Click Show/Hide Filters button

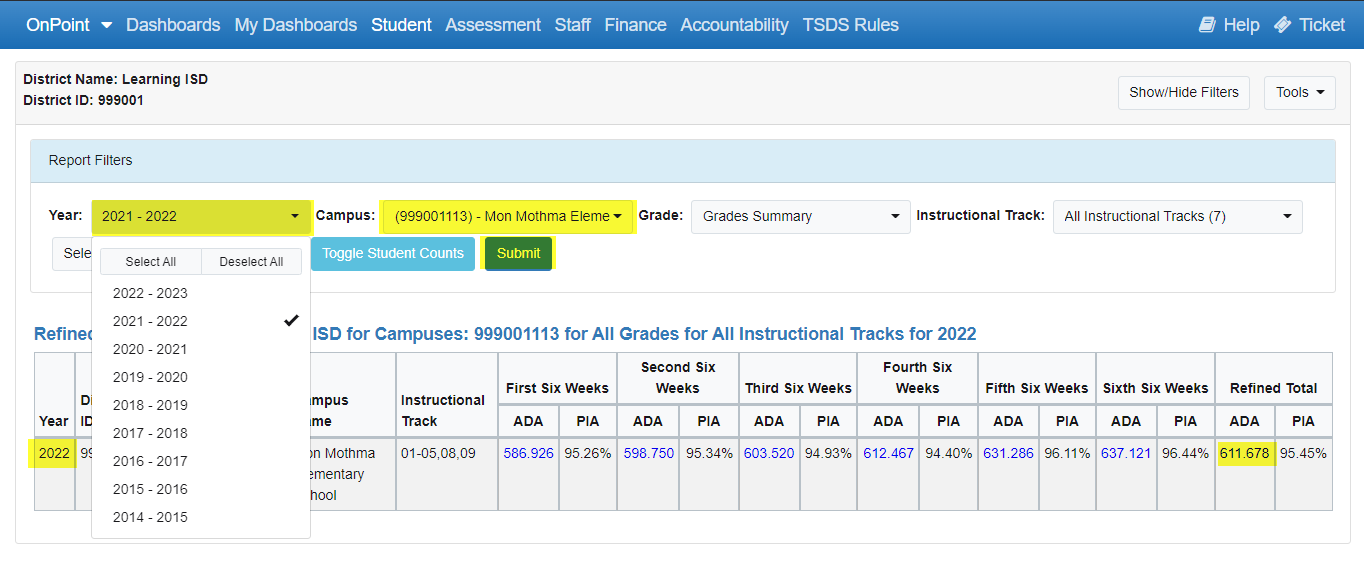click(x=1183, y=92)
